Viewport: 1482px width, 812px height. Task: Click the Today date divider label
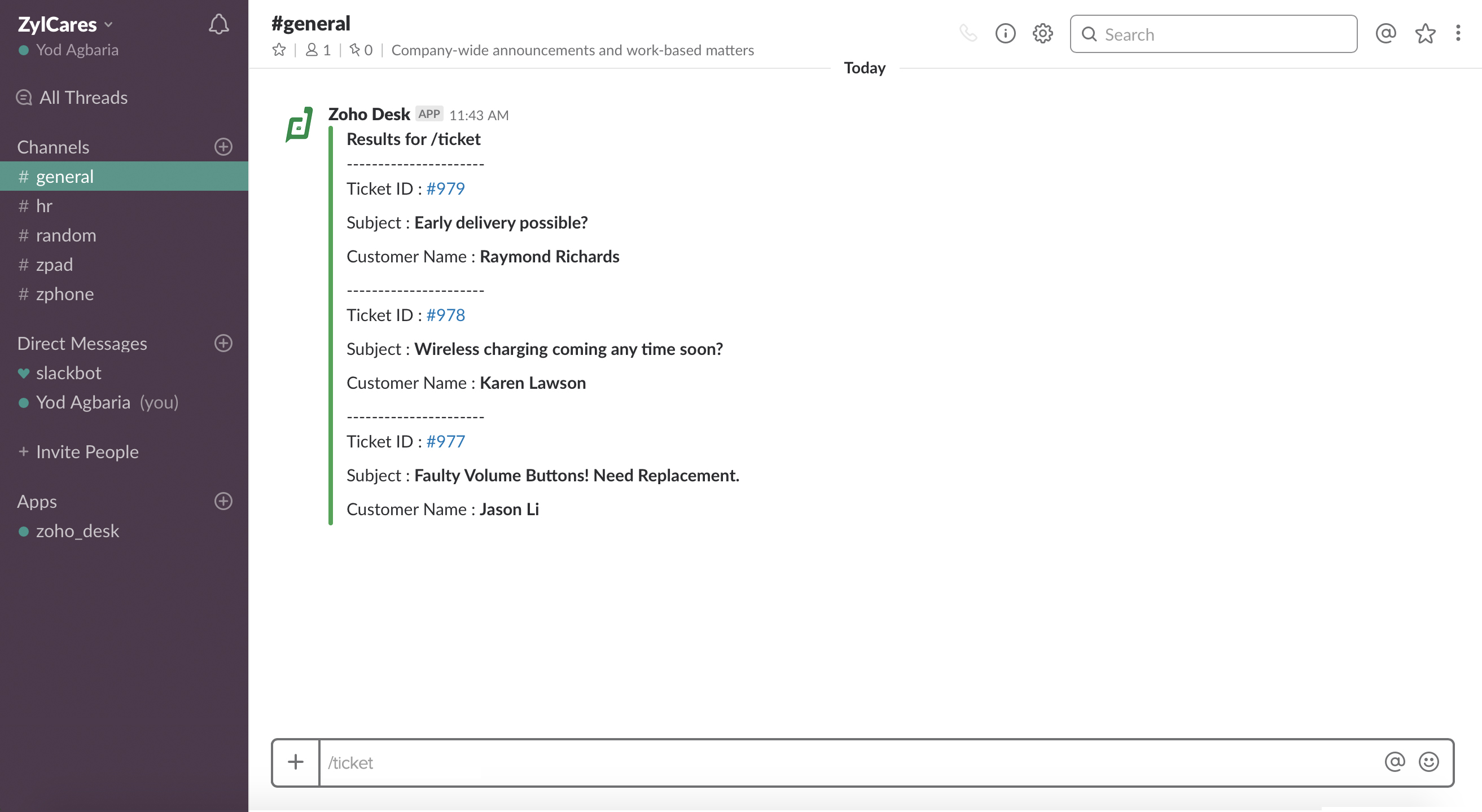click(x=865, y=68)
